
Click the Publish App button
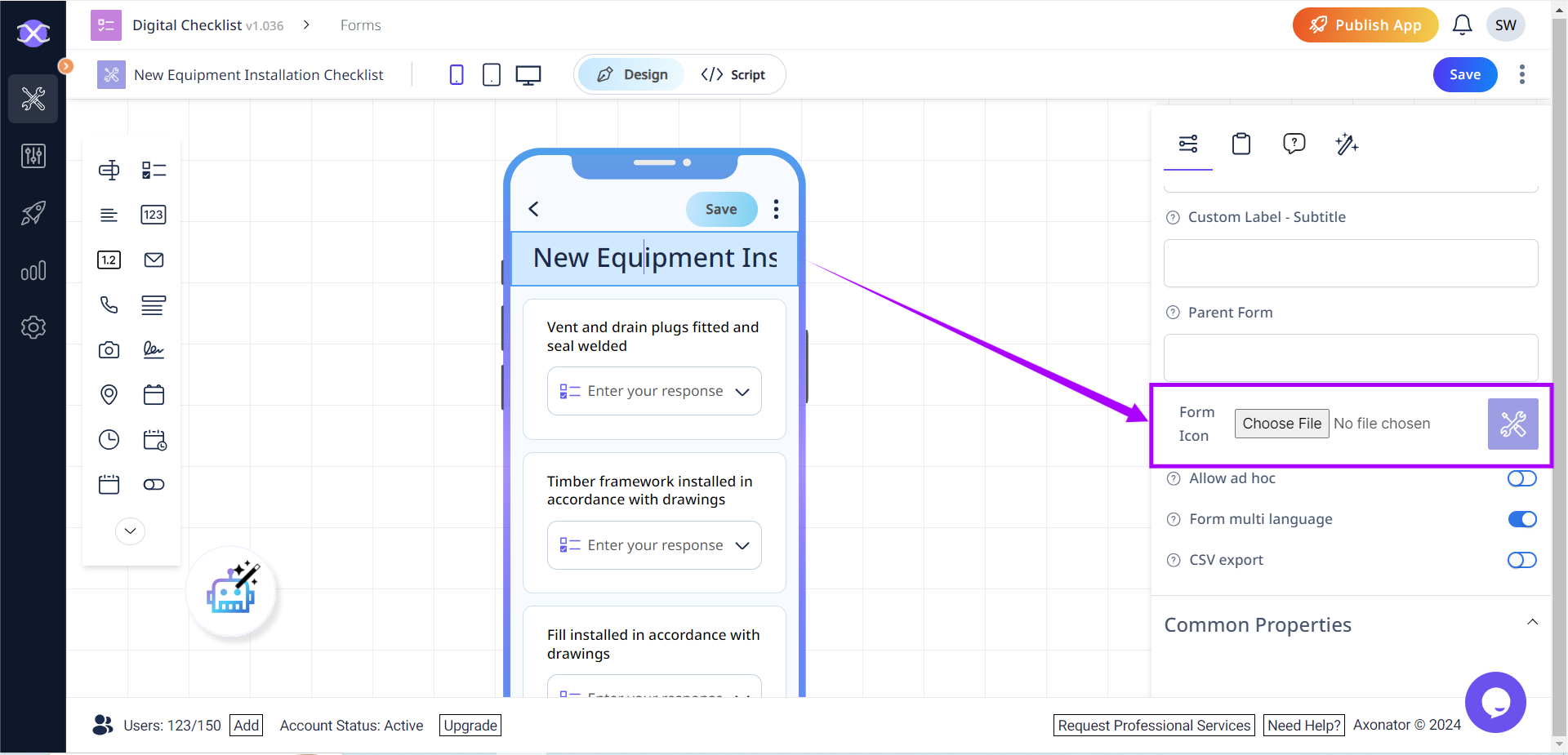coord(1365,25)
